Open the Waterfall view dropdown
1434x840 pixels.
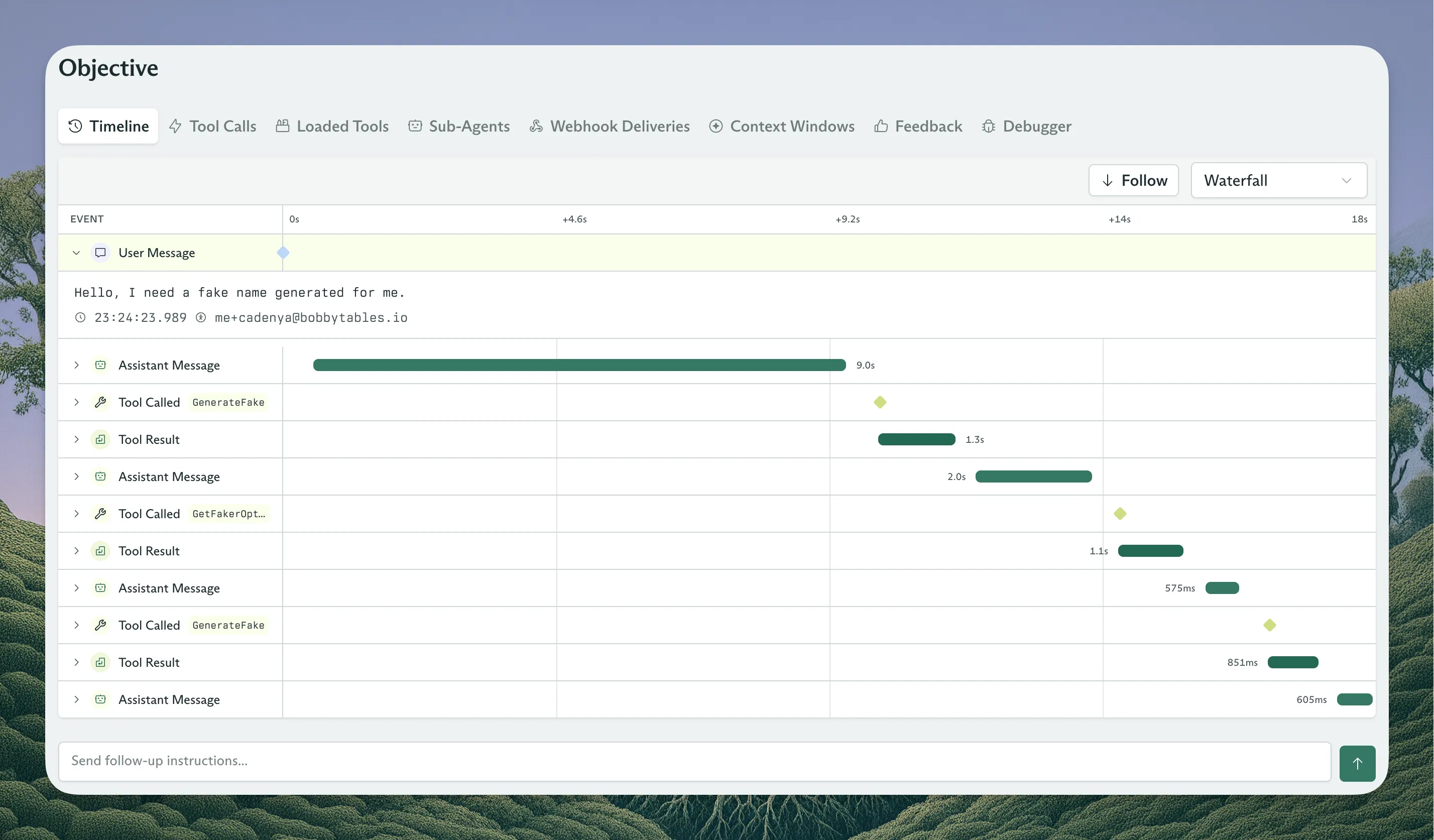(1279, 180)
